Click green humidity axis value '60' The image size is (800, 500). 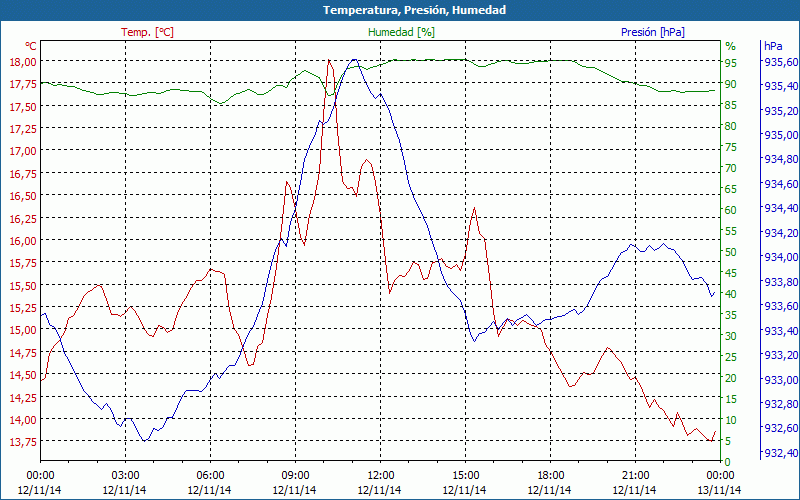pyautogui.click(x=731, y=210)
